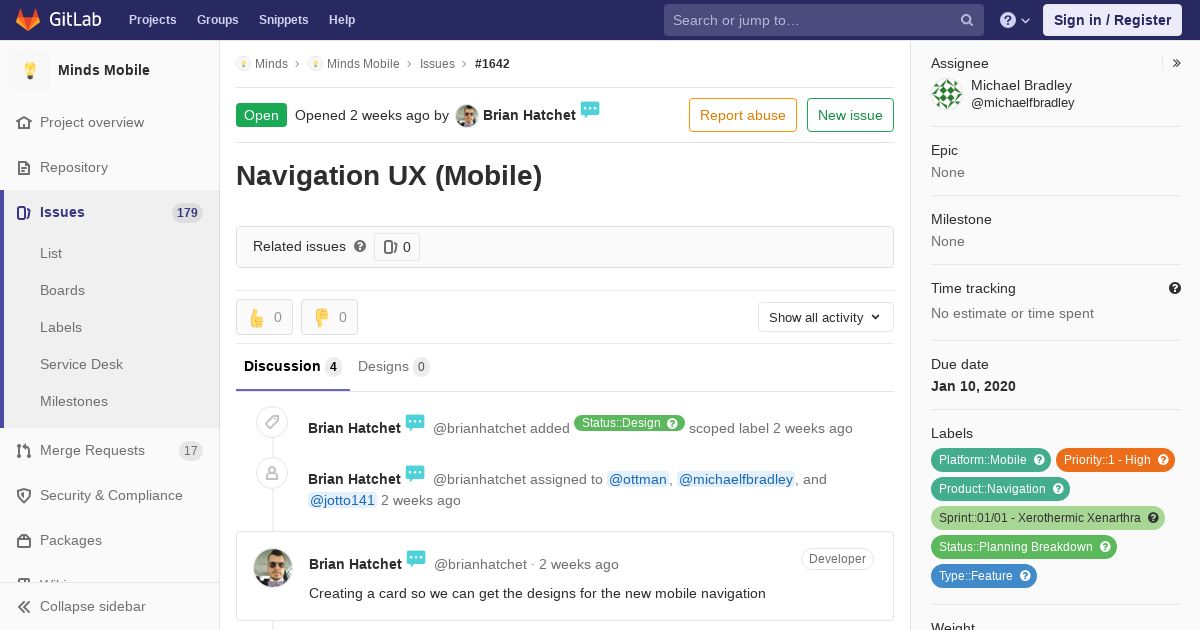Switch to the Designs tab

coord(394,367)
